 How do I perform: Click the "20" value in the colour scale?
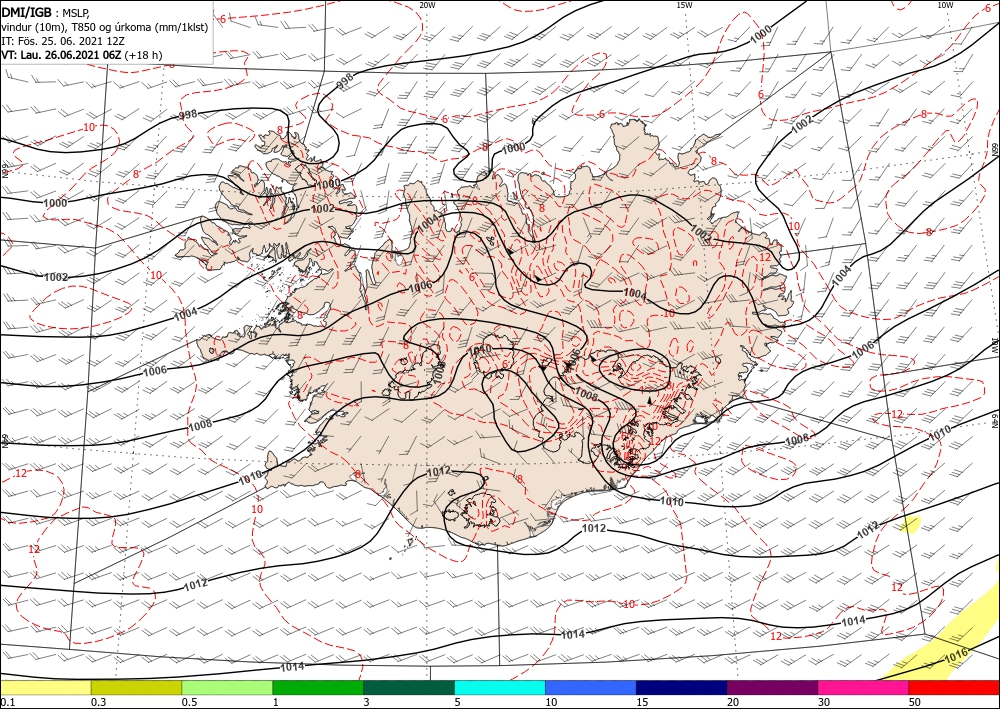pos(732,703)
